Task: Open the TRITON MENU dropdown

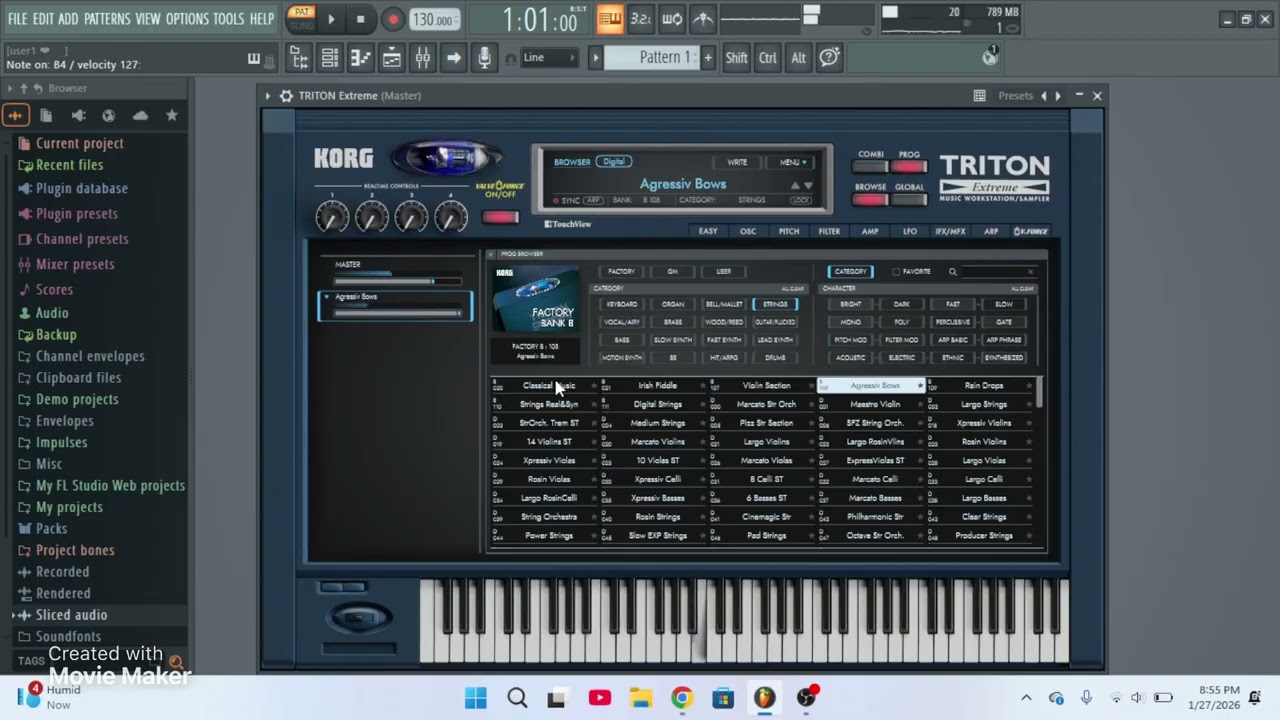Action: tap(791, 162)
